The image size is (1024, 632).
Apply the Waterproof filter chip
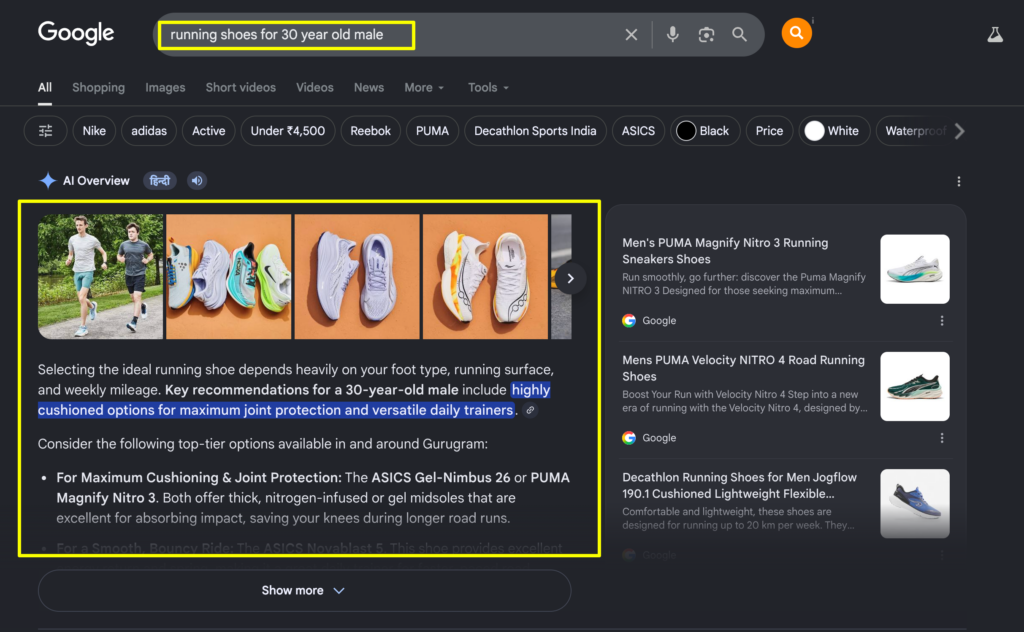coord(914,131)
